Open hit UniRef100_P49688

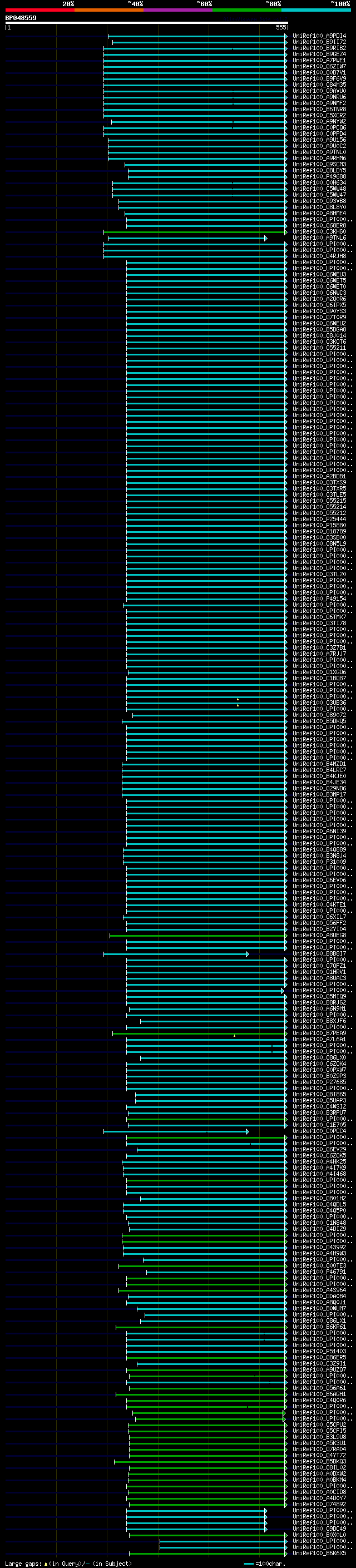(319, 176)
